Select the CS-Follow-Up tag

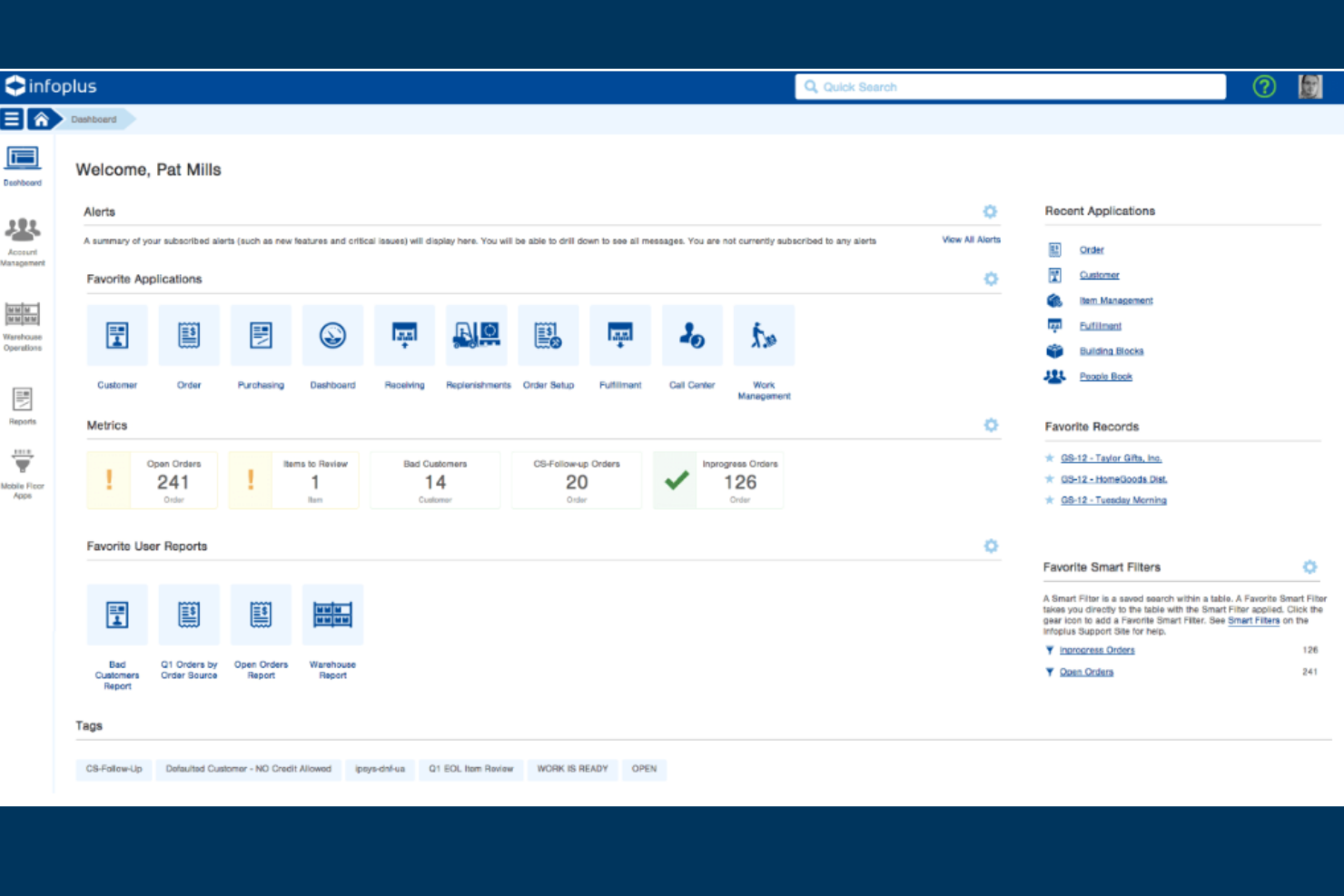114,769
